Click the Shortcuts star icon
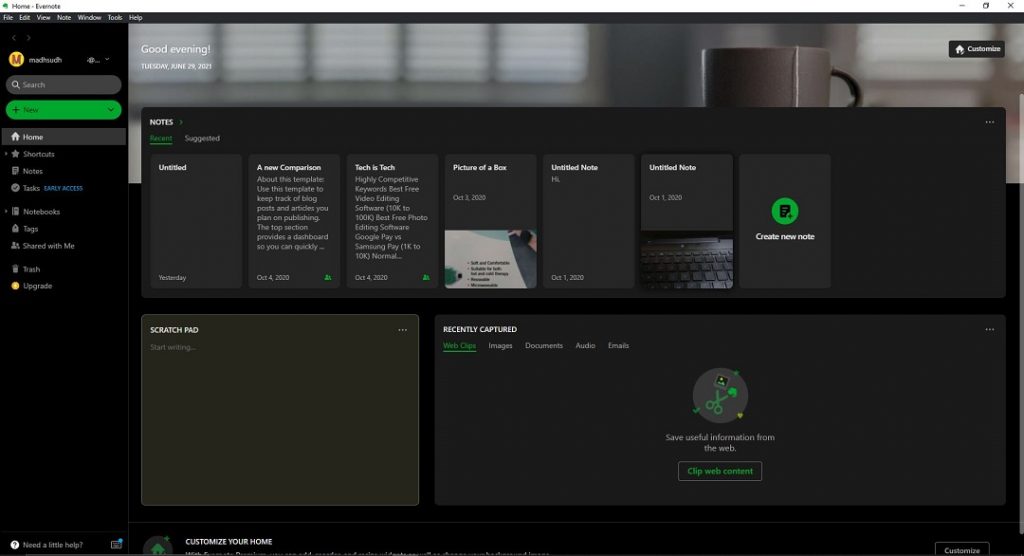This screenshot has height=556, width=1024. tap(16, 154)
